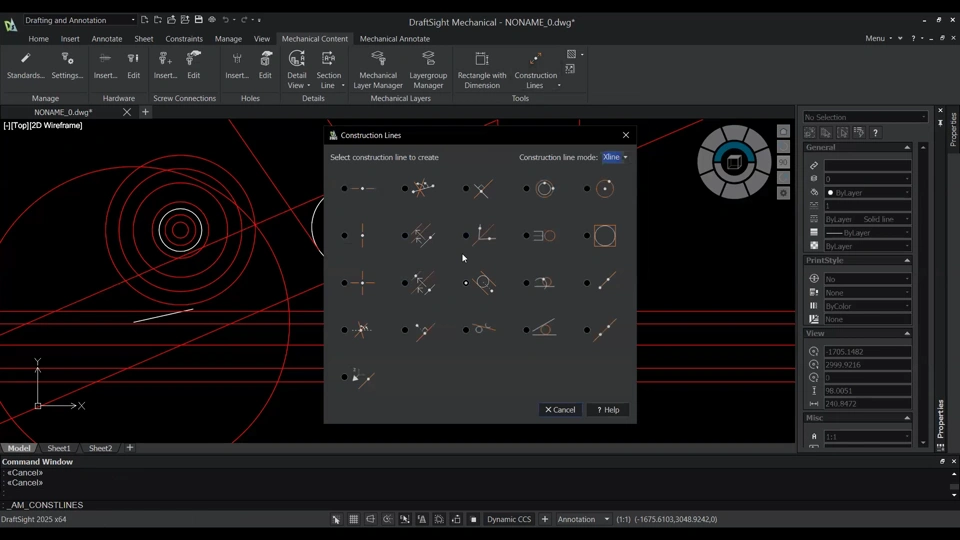Click the hatch icon at ribbon far right
Viewport: 960px width, 540px height.
pyautogui.click(x=571, y=54)
